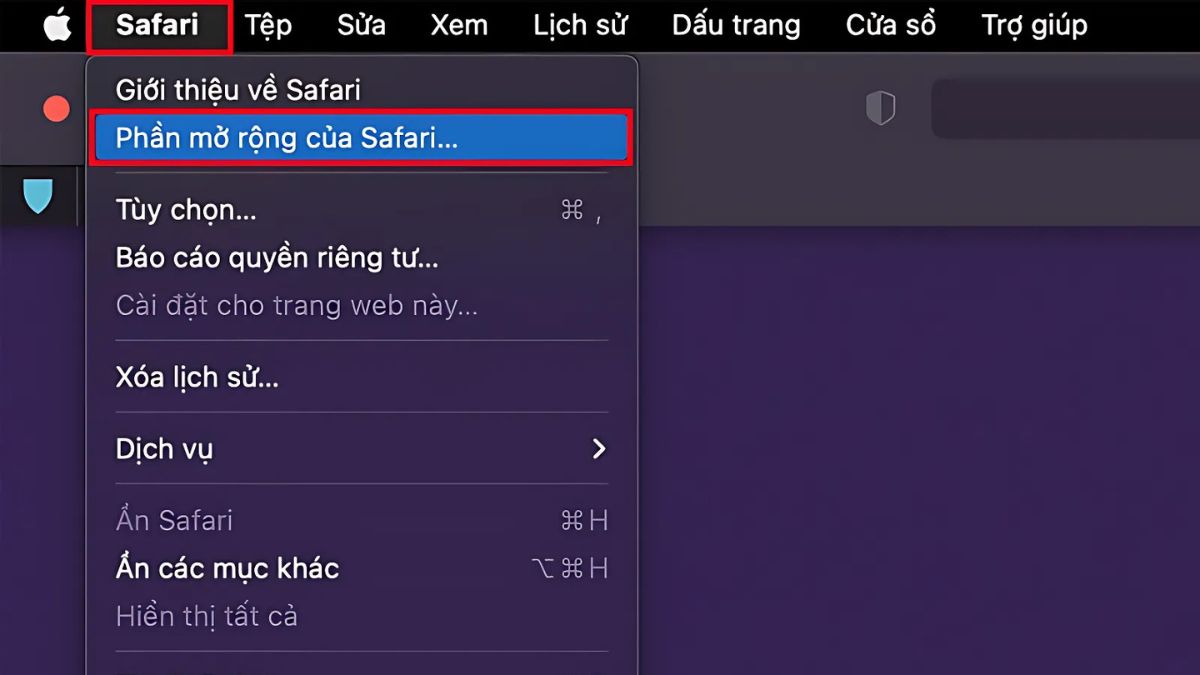
Task: Open Báo cáo quyền riêng tư…
Action: point(361,258)
